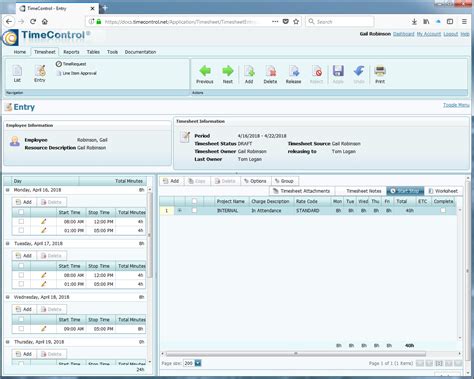
Task: Check the Monday 08:00 AM row checkbox
Action: (x=21, y=221)
